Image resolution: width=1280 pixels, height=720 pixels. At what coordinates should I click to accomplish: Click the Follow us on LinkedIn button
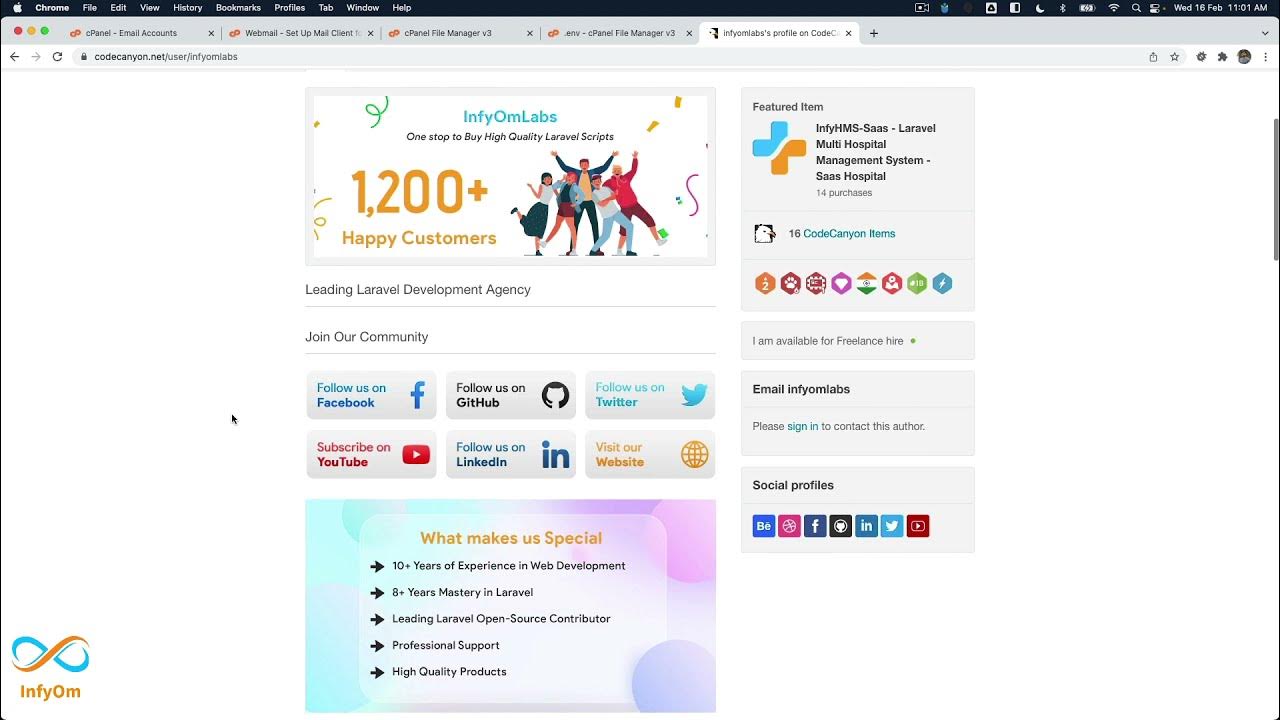click(511, 455)
